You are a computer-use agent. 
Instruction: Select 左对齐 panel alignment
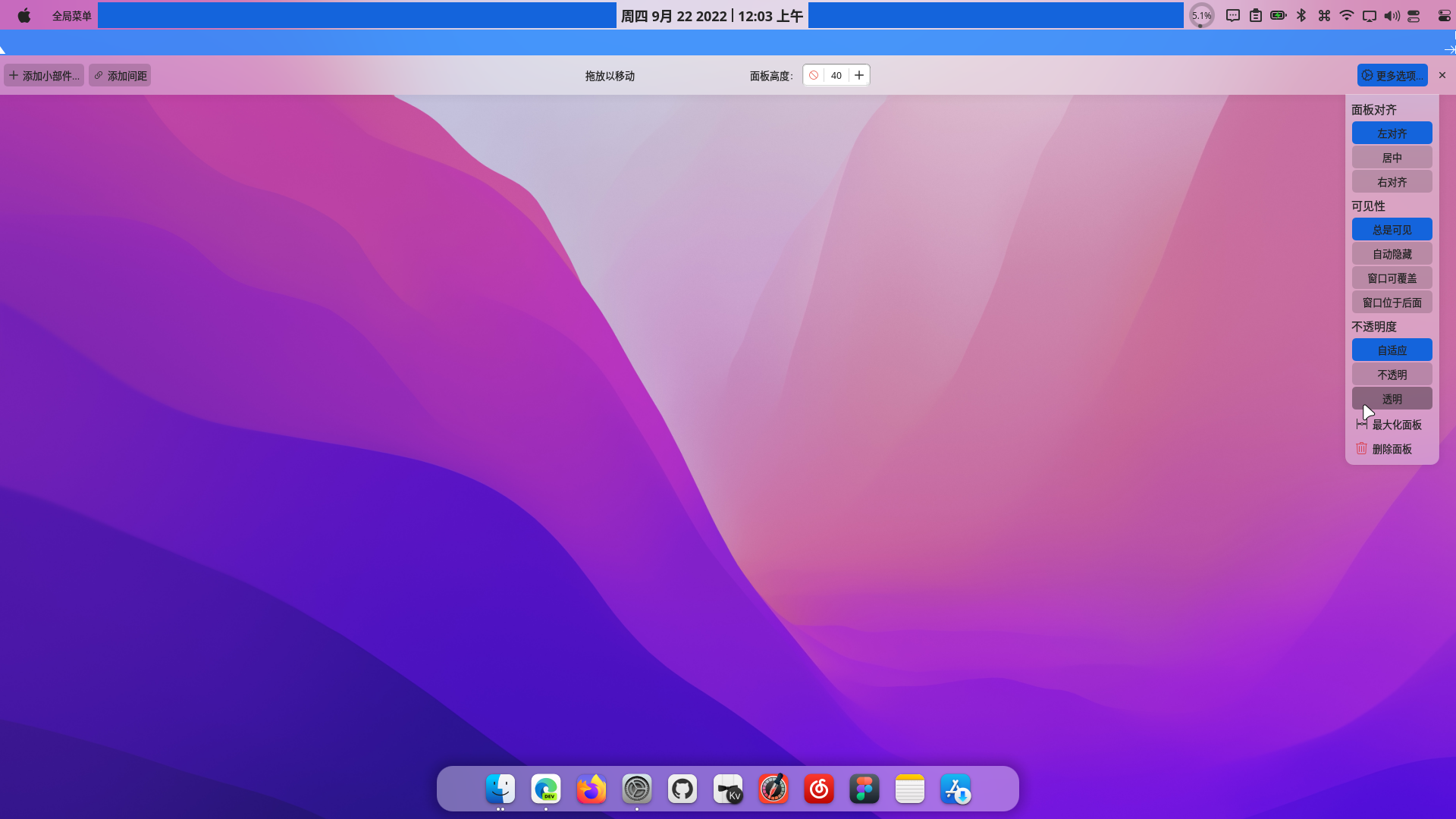click(x=1392, y=133)
